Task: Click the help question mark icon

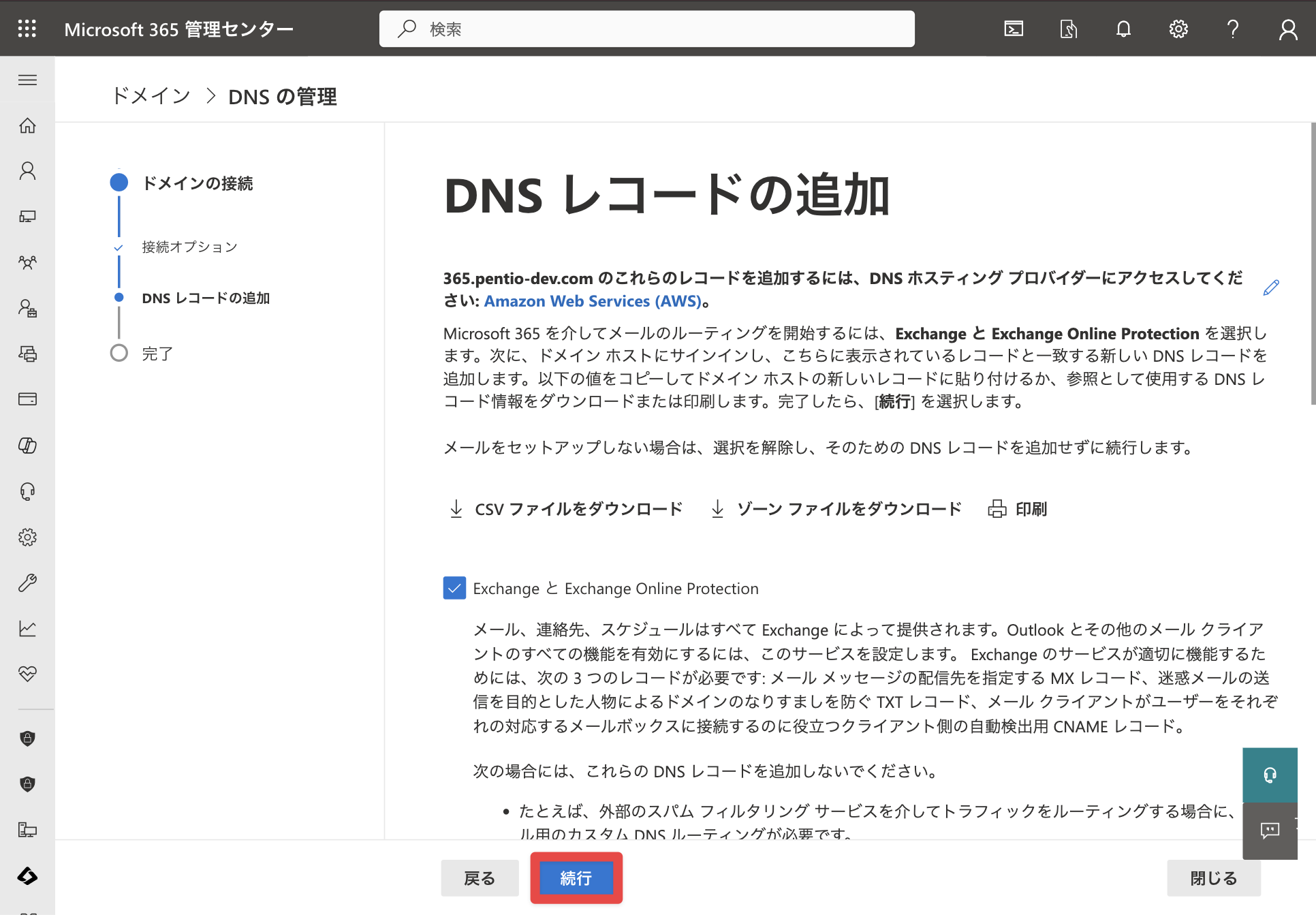Action: pyautogui.click(x=1233, y=29)
